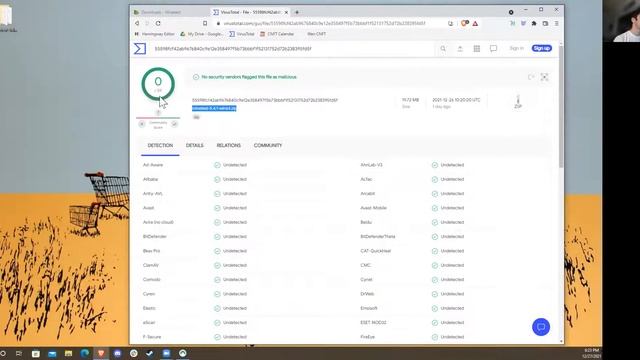640x360 pixels.
Task: Switch to the Downloads browser tab
Action: coord(169,12)
